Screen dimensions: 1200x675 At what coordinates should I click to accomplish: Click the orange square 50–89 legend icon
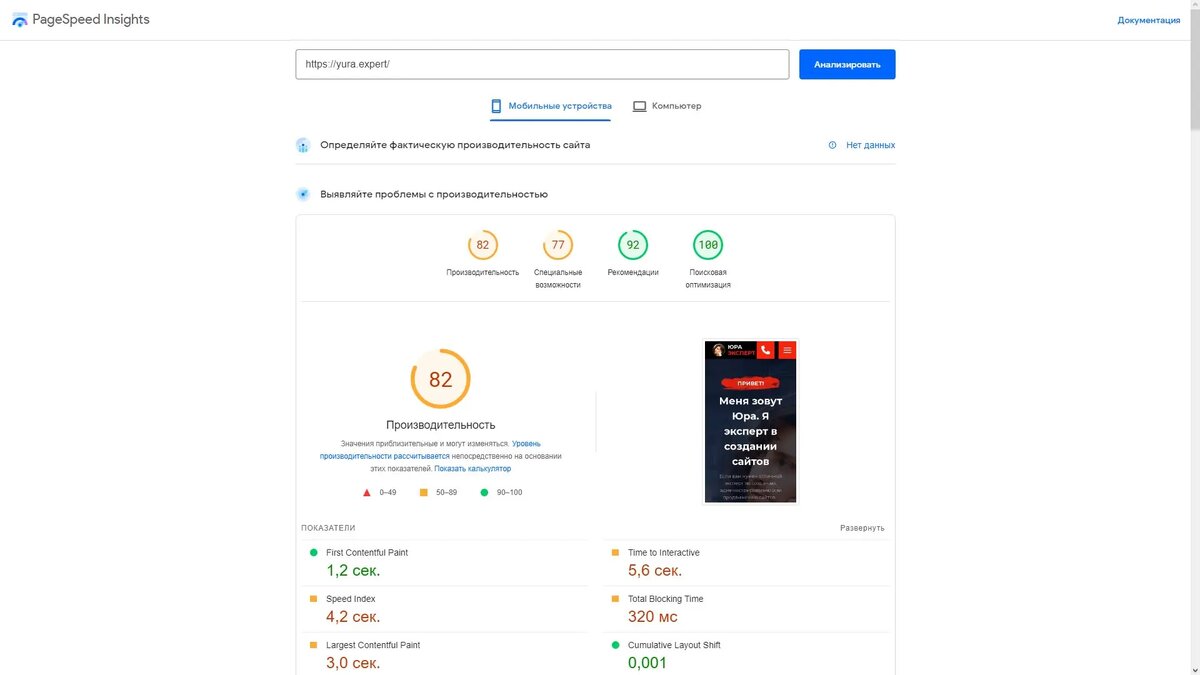click(x=424, y=492)
